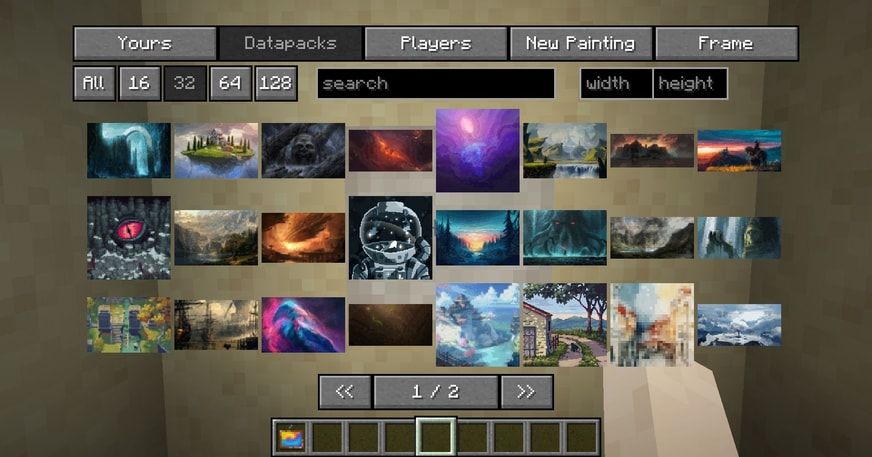Choose the astronaut helmet painting
872x457 pixels.
[x=390, y=237]
